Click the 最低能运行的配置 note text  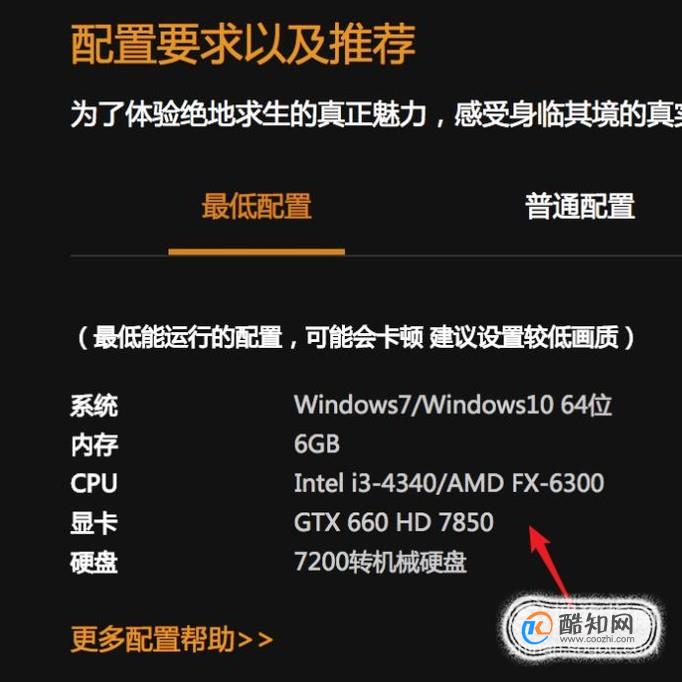pos(354,337)
